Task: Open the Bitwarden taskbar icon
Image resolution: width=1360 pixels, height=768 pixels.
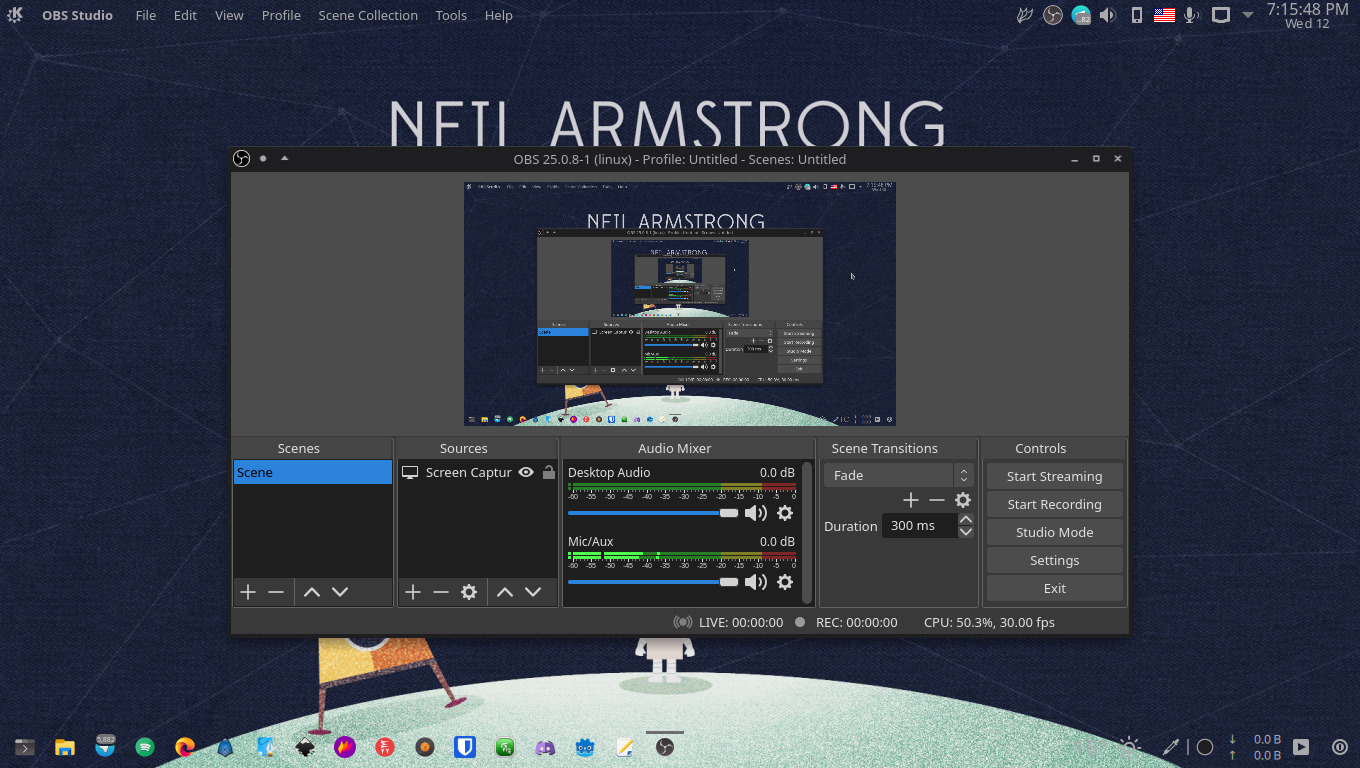Action: click(x=464, y=746)
